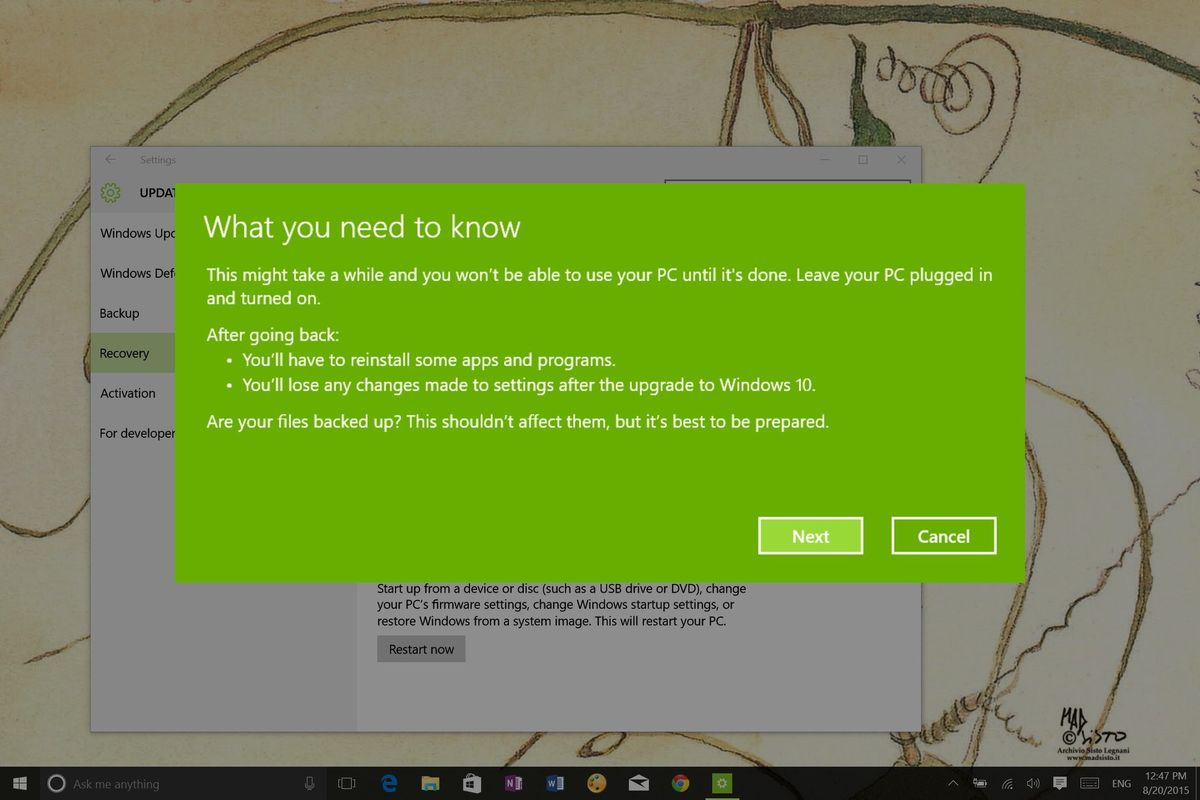Image resolution: width=1200 pixels, height=800 pixels.
Task: Open Action Center from the system tray
Action: [1060, 783]
